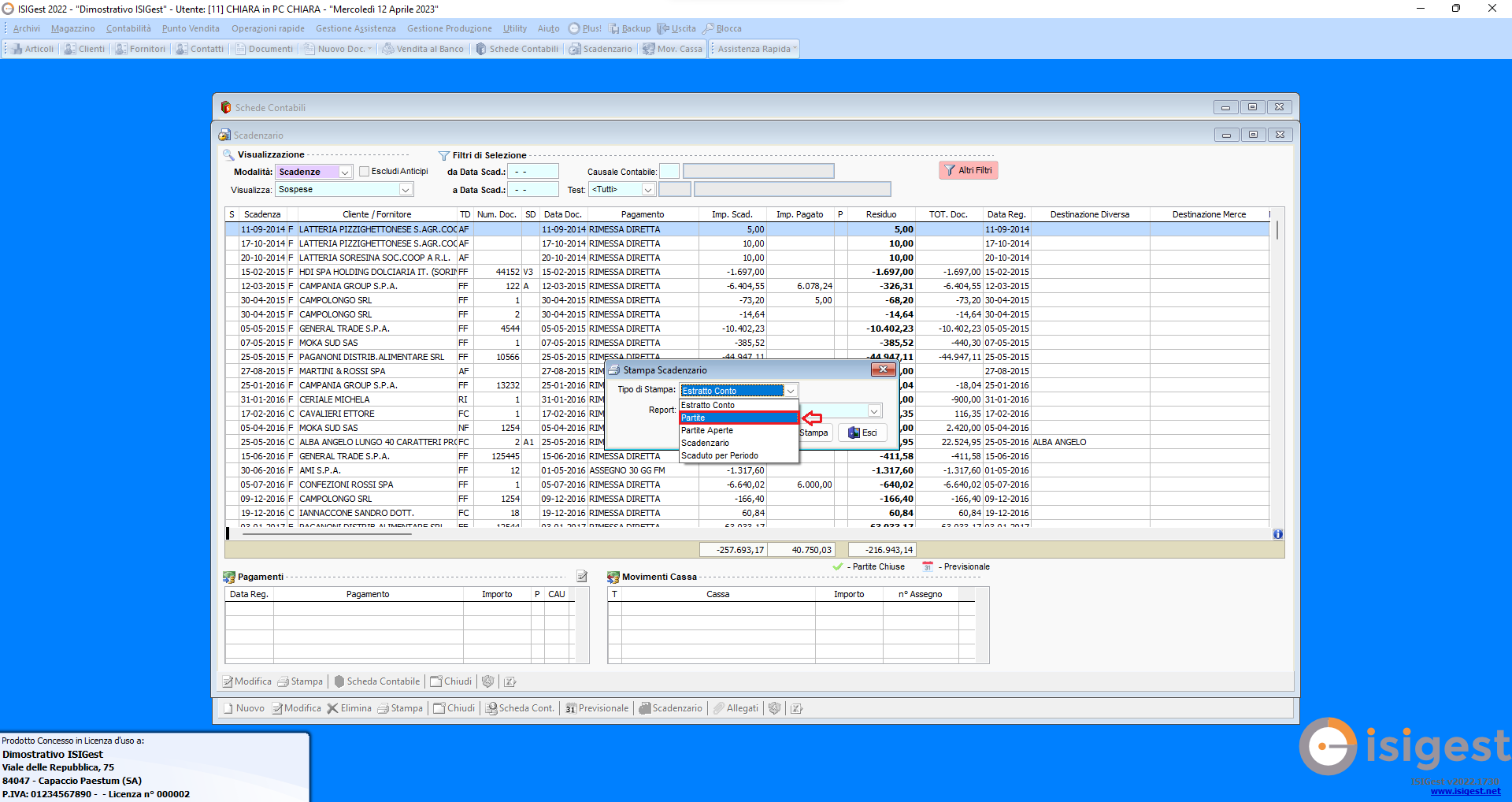Click the Altri Filtri button
Screen dimensions: 1512x802
(969, 170)
